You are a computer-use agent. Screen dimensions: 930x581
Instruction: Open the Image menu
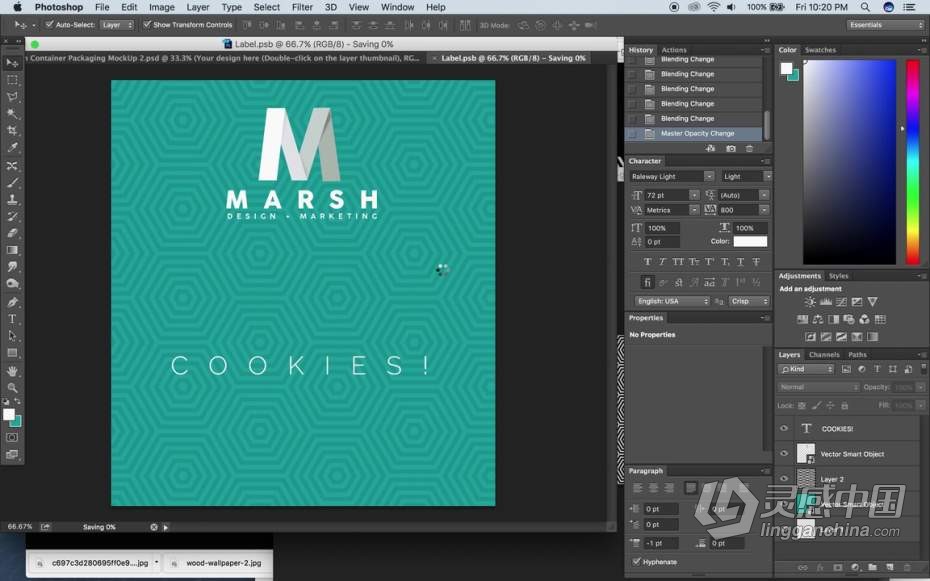click(161, 7)
